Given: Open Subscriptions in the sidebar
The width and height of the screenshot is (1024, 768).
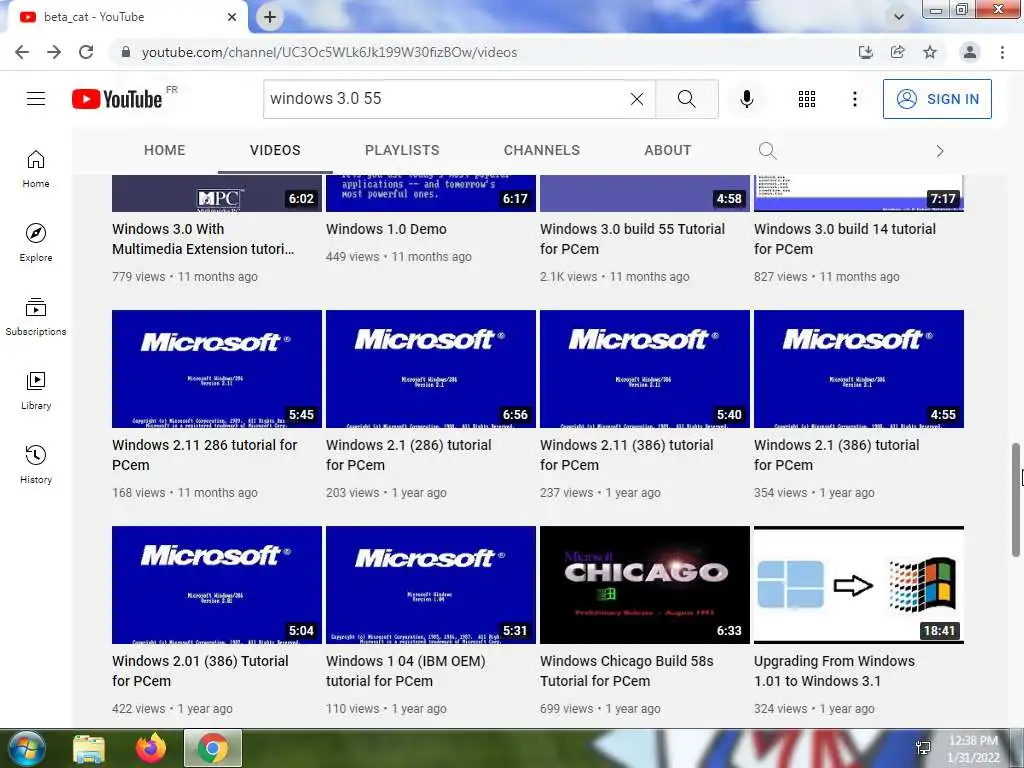Looking at the screenshot, I should 36,316.
